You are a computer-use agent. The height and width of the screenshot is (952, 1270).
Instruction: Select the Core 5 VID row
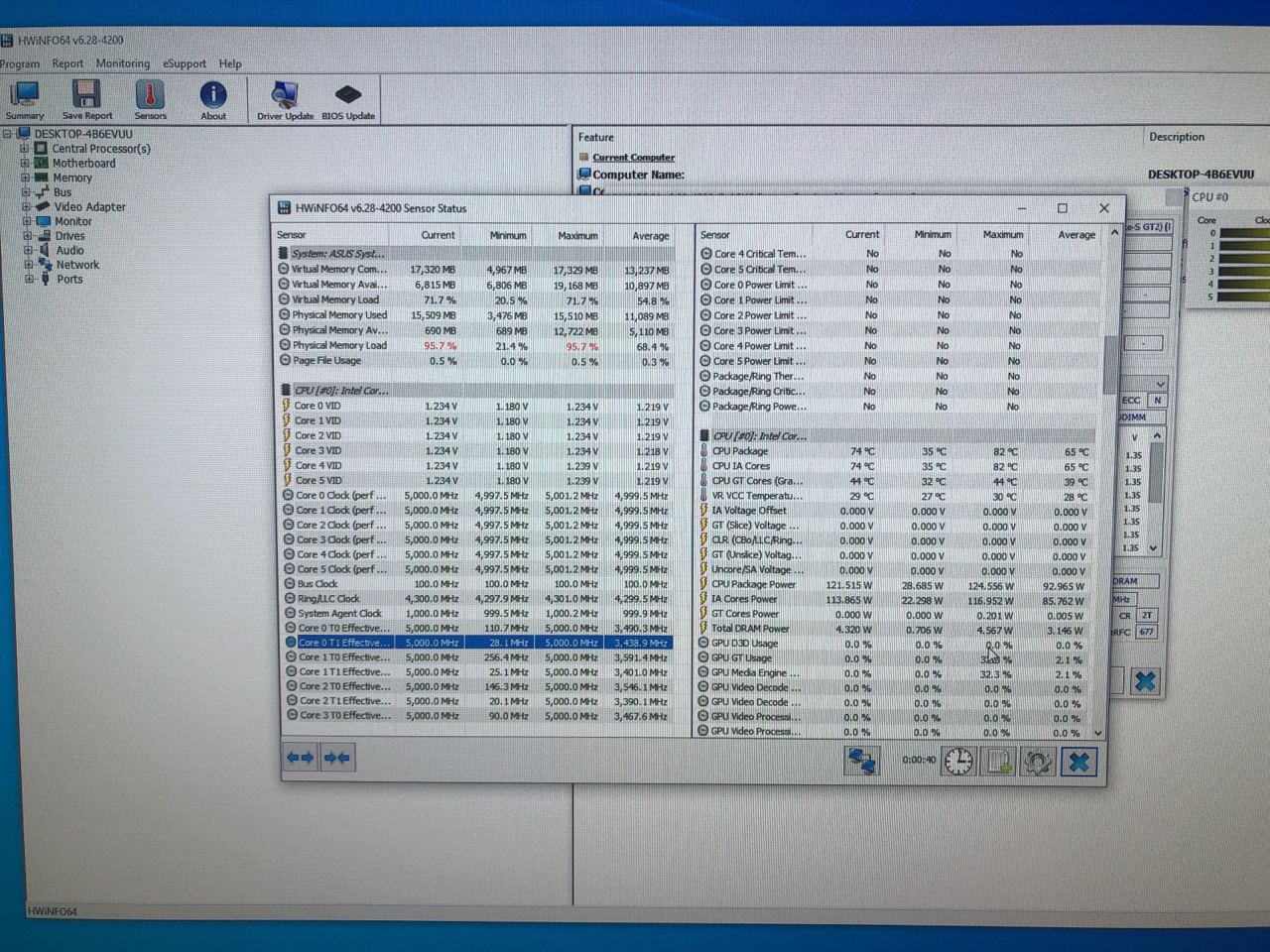coord(477,480)
